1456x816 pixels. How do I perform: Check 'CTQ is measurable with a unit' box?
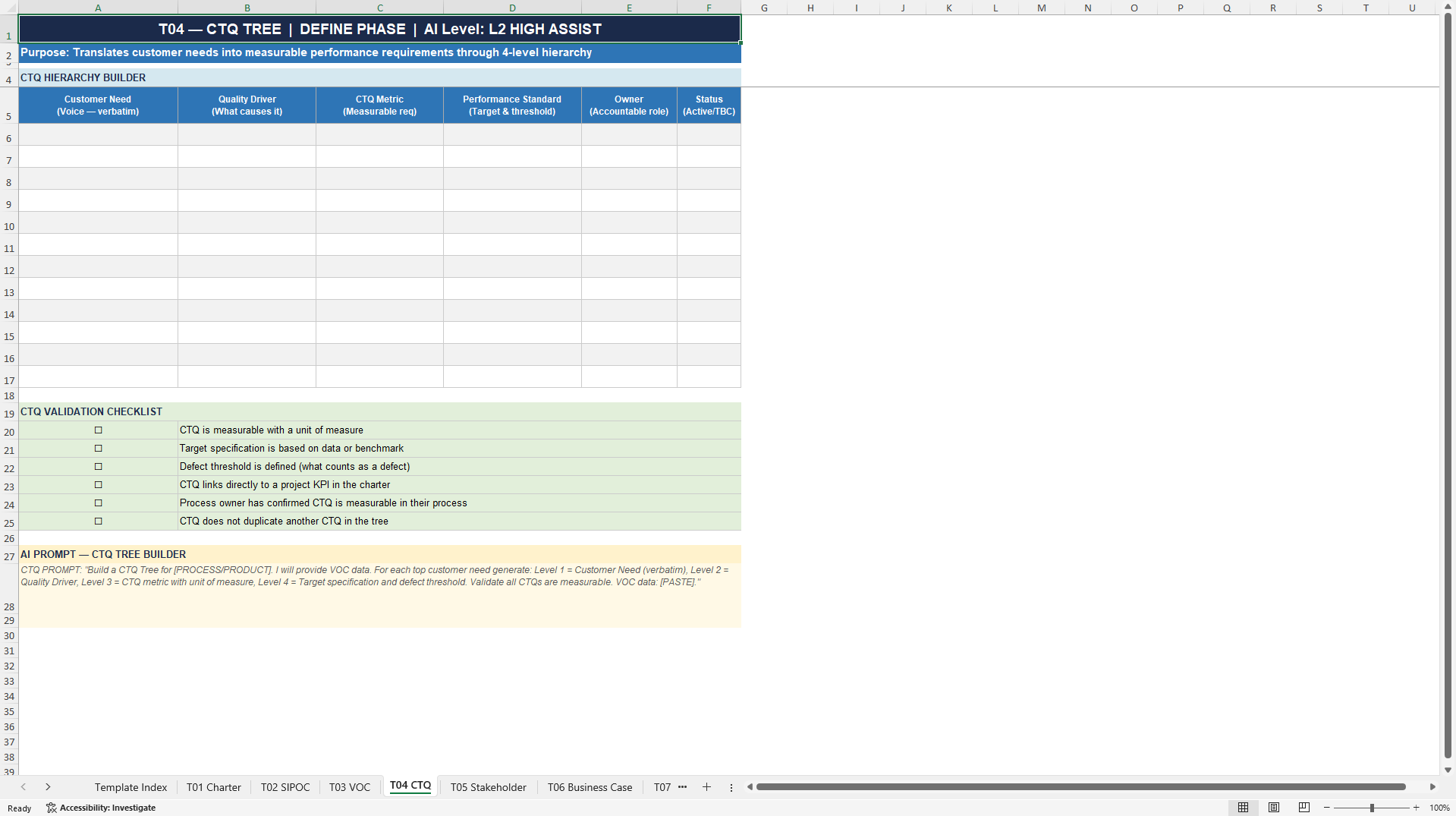click(98, 430)
